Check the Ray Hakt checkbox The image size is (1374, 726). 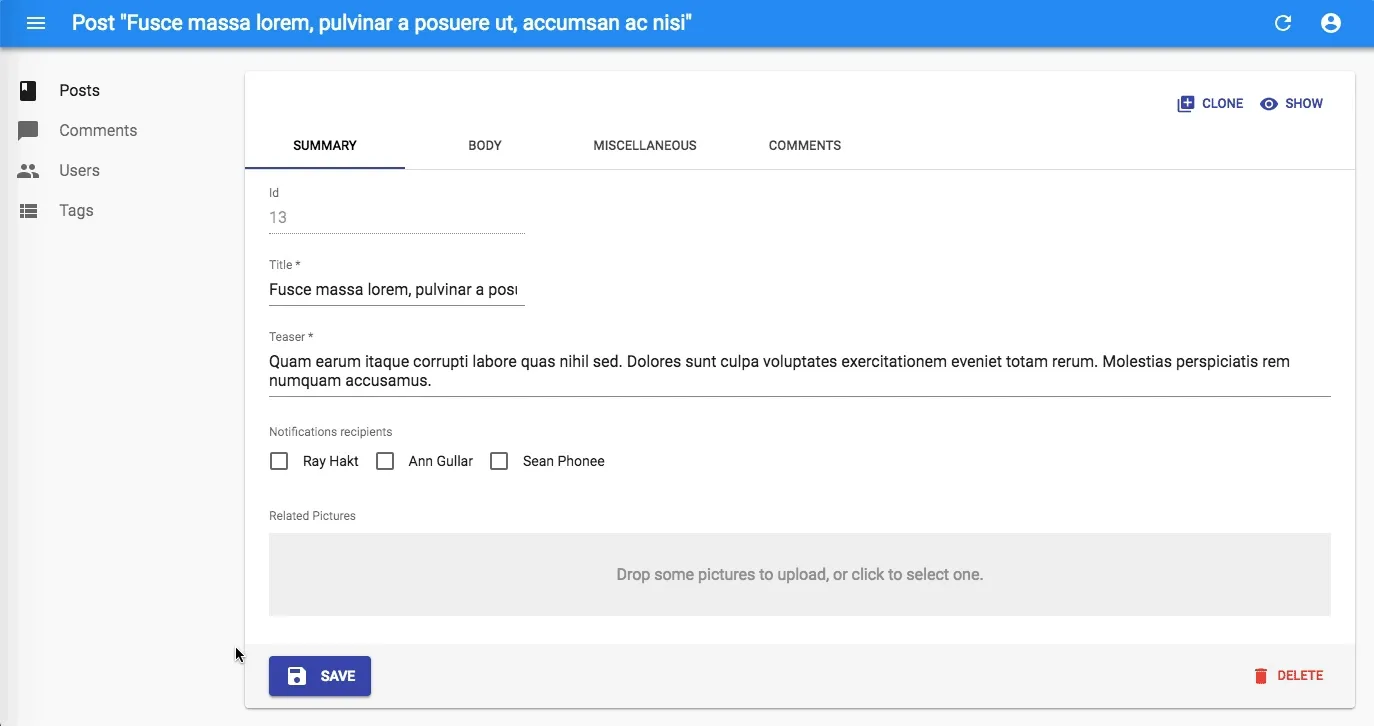coord(279,461)
